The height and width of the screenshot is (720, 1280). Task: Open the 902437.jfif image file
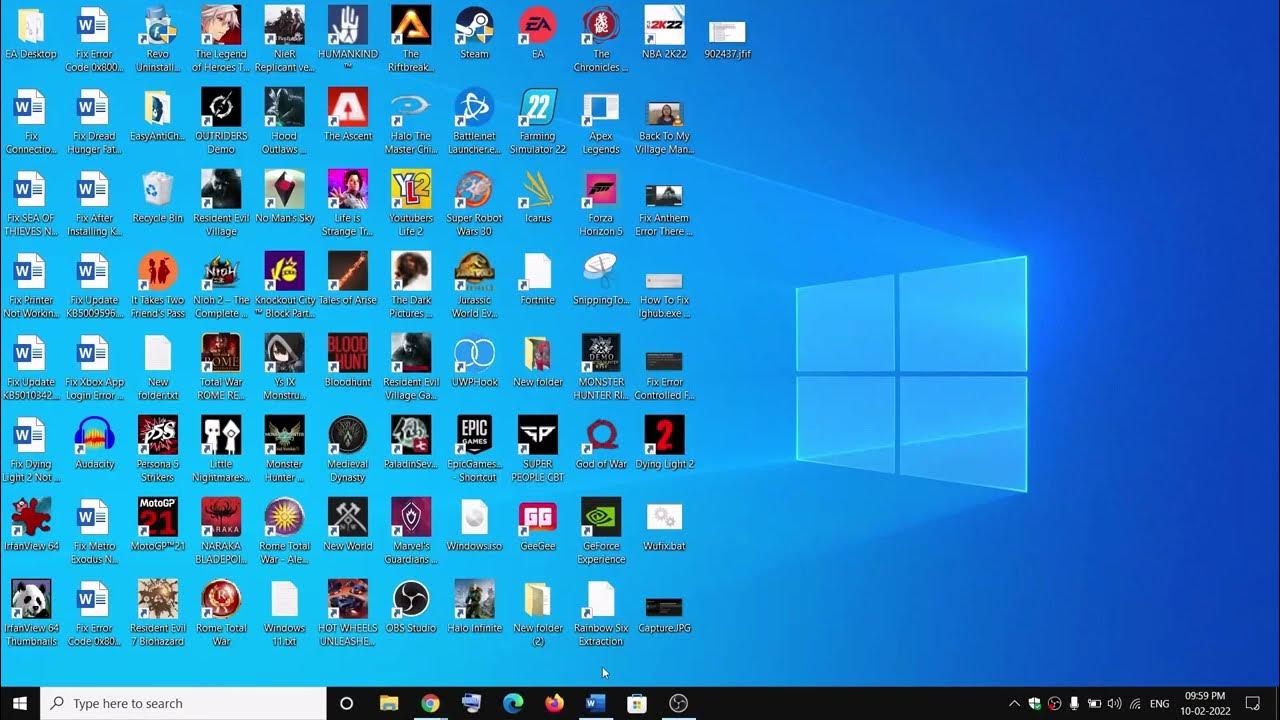pos(728,38)
